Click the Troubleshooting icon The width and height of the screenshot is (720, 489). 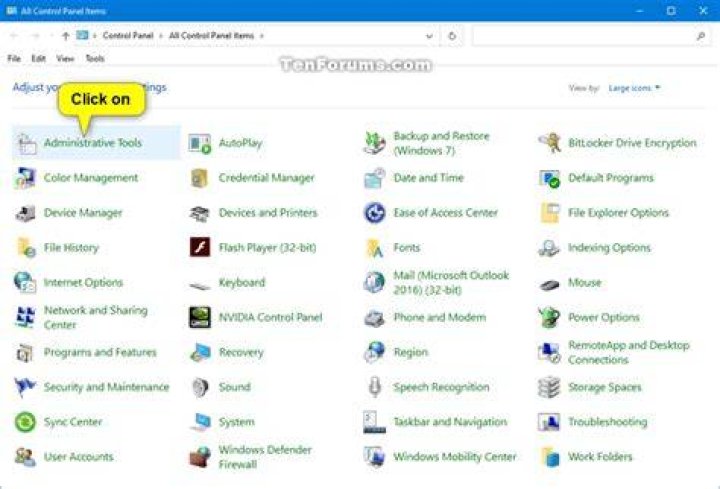549,422
